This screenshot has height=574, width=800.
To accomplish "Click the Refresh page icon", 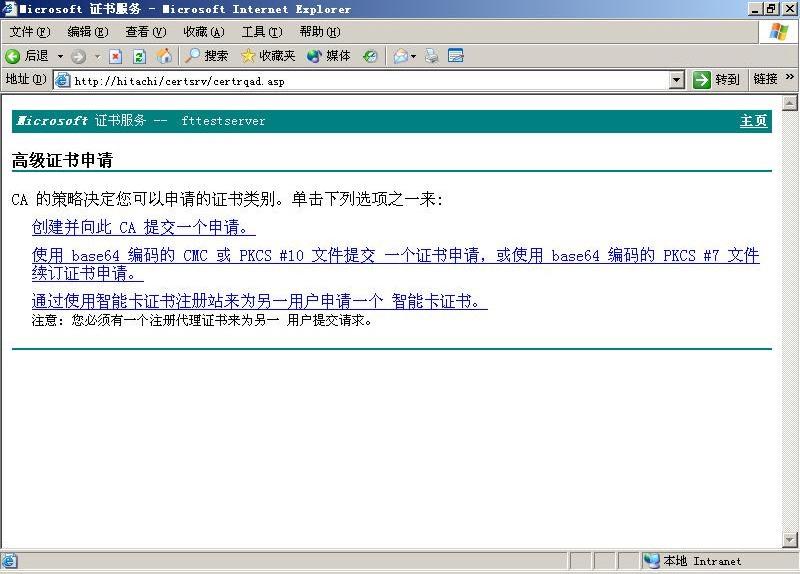I will tap(139, 56).
